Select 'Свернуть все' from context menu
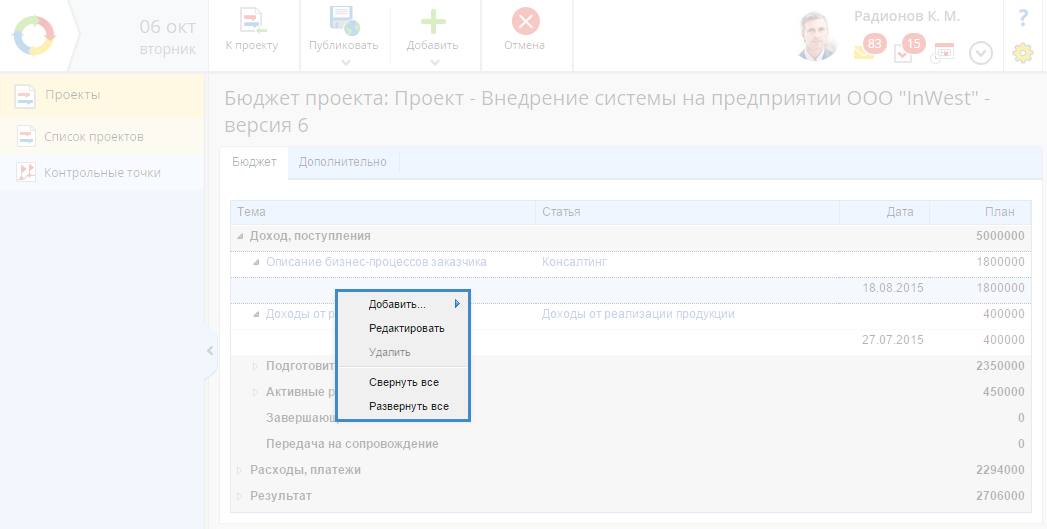1047x529 pixels. click(x=403, y=382)
